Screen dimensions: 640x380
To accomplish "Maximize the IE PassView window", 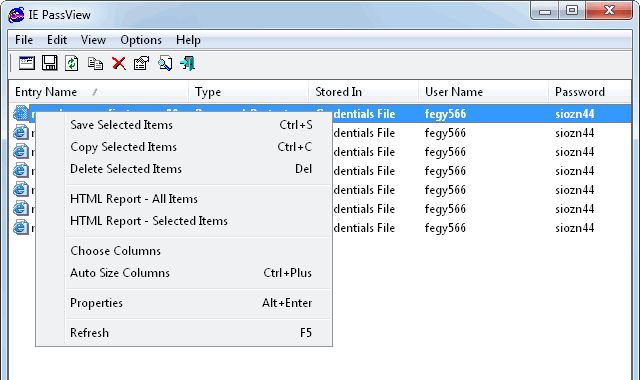I will coord(572,11).
